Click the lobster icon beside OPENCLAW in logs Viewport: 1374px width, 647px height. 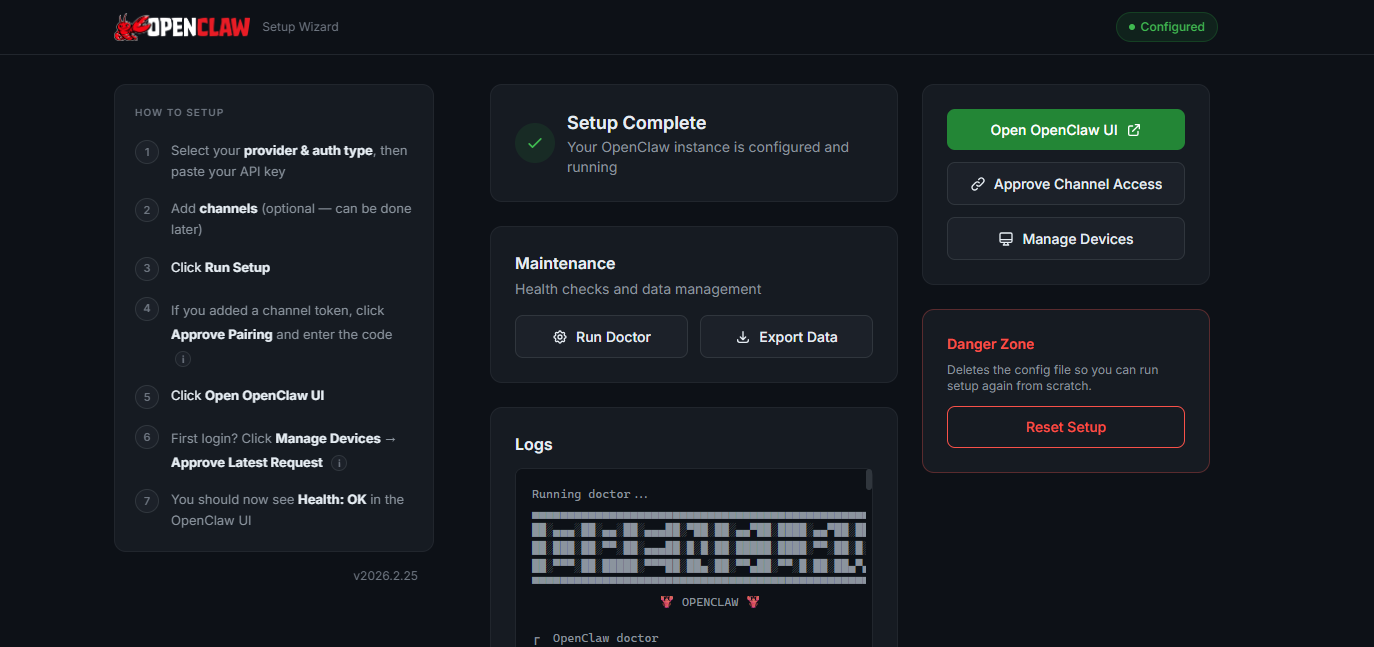tap(666, 601)
